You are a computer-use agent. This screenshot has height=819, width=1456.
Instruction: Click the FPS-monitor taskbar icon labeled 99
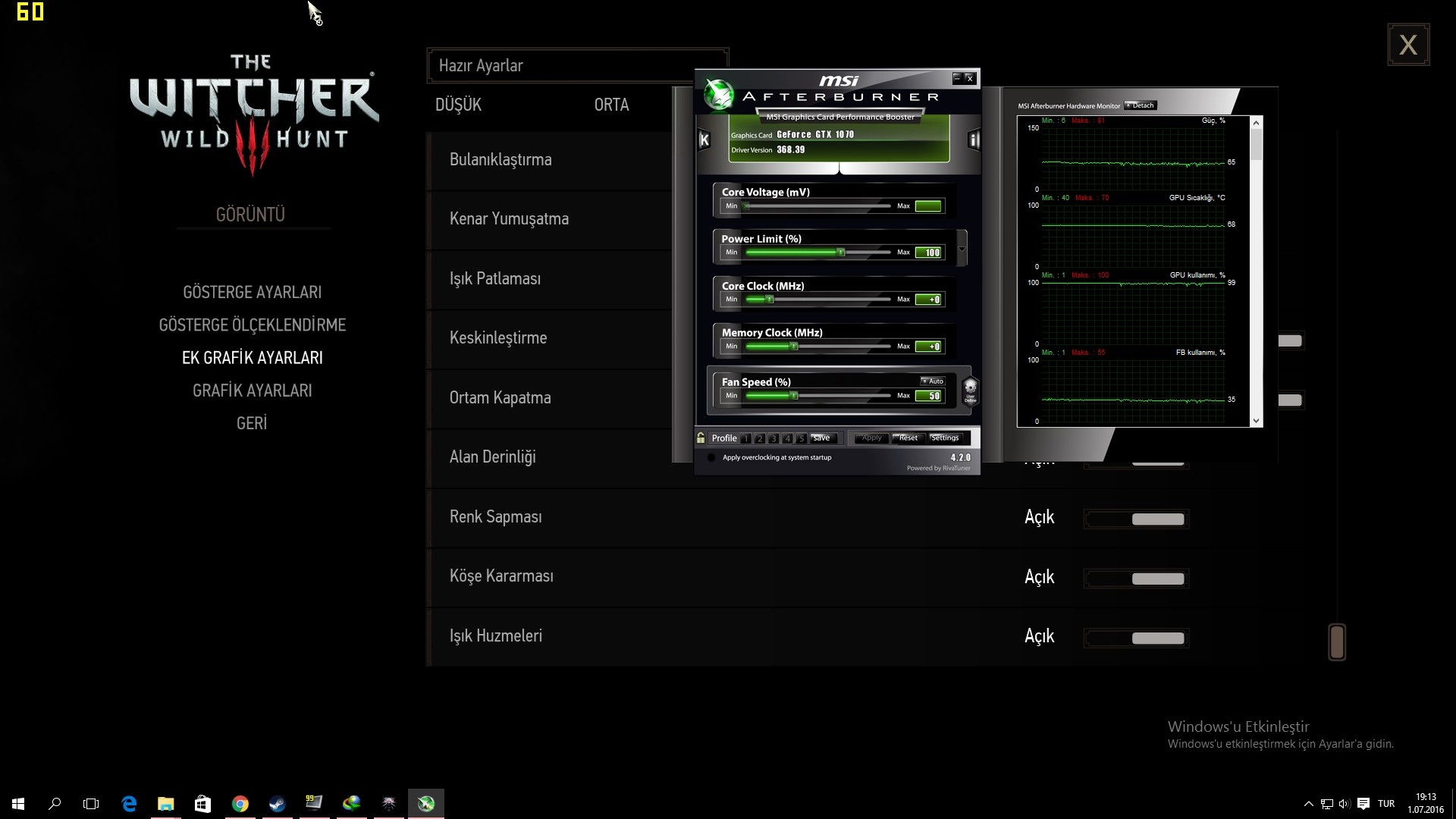(x=314, y=804)
